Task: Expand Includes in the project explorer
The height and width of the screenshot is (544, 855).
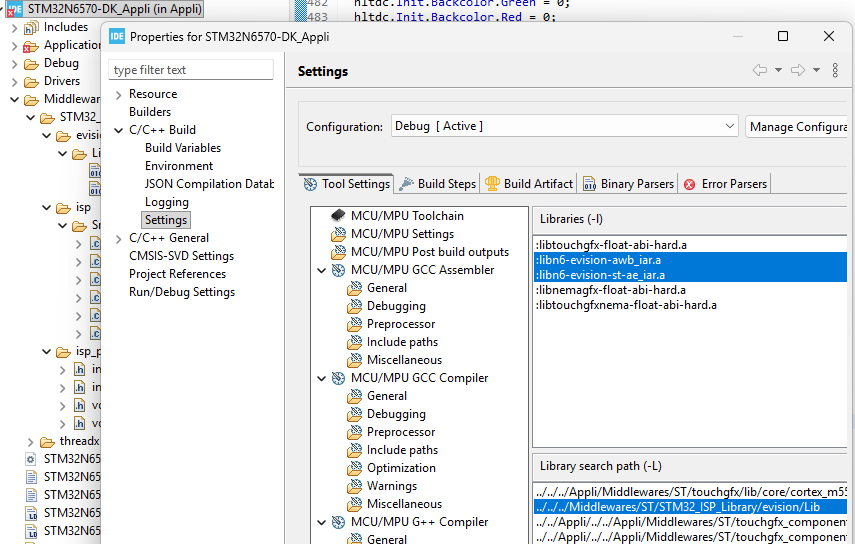Action: 15,28
